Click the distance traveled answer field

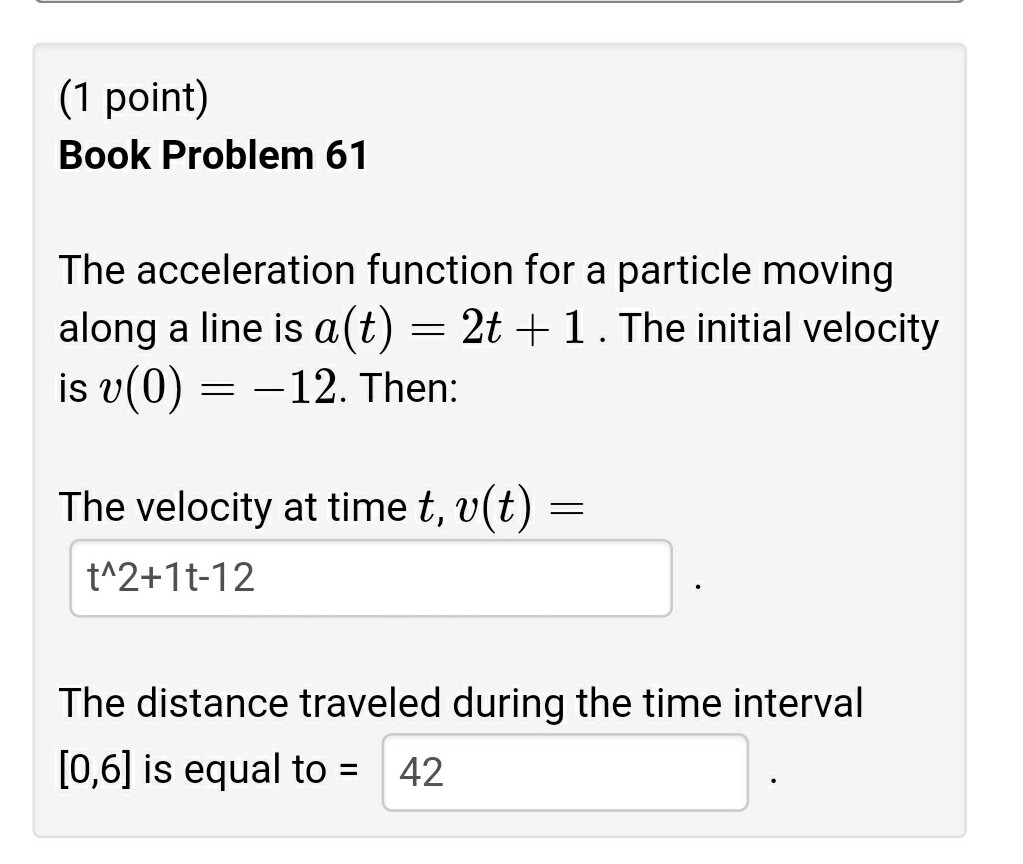point(565,774)
